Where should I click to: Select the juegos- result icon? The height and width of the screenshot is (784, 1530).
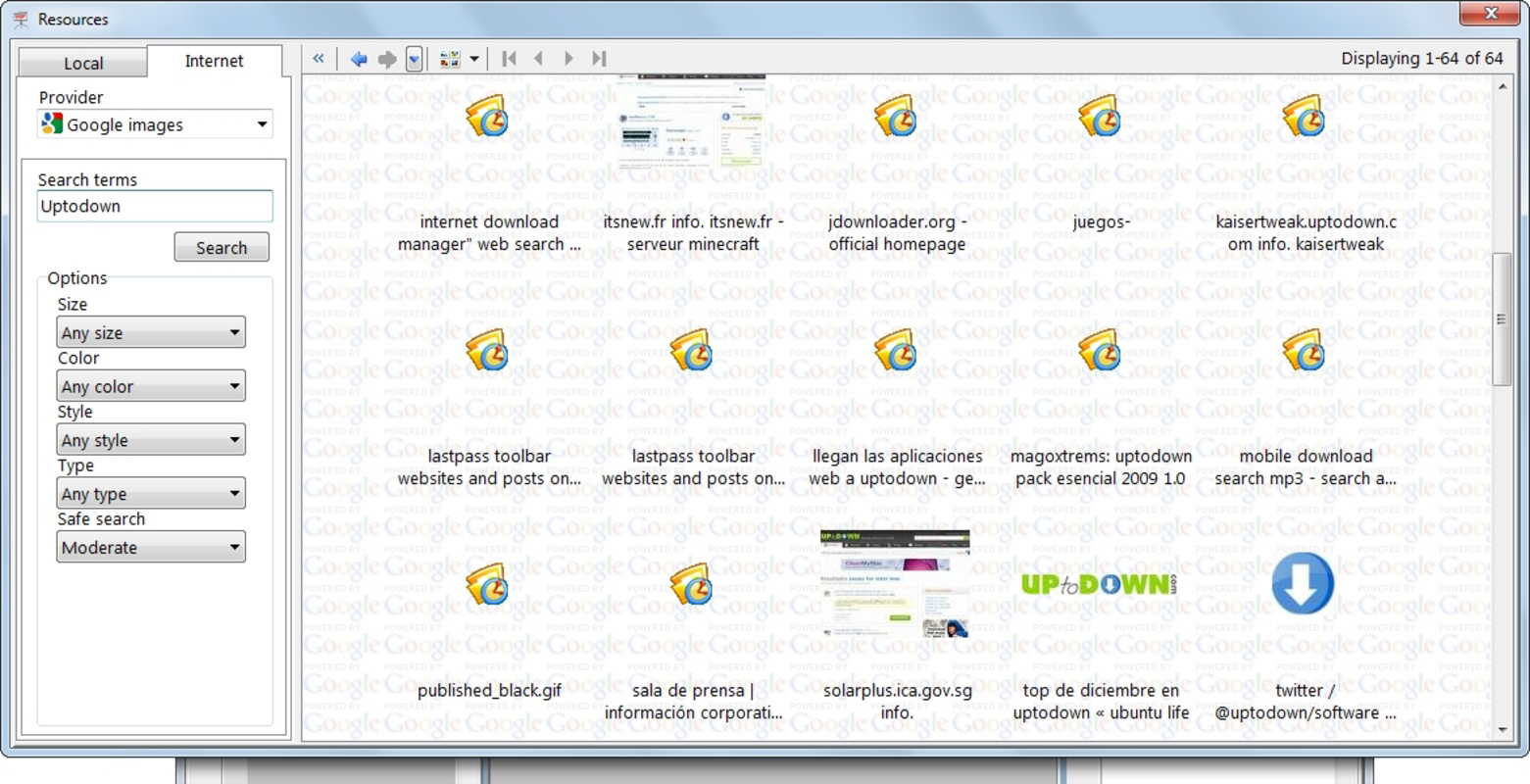[1100, 116]
